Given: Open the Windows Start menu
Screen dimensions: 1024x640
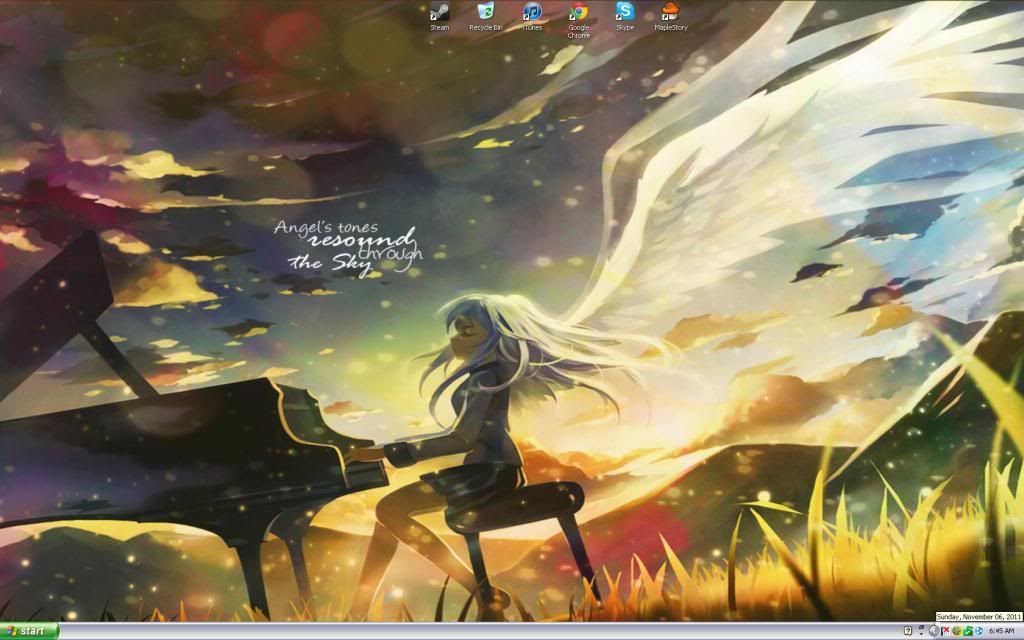Looking at the screenshot, I should point(30,631).
